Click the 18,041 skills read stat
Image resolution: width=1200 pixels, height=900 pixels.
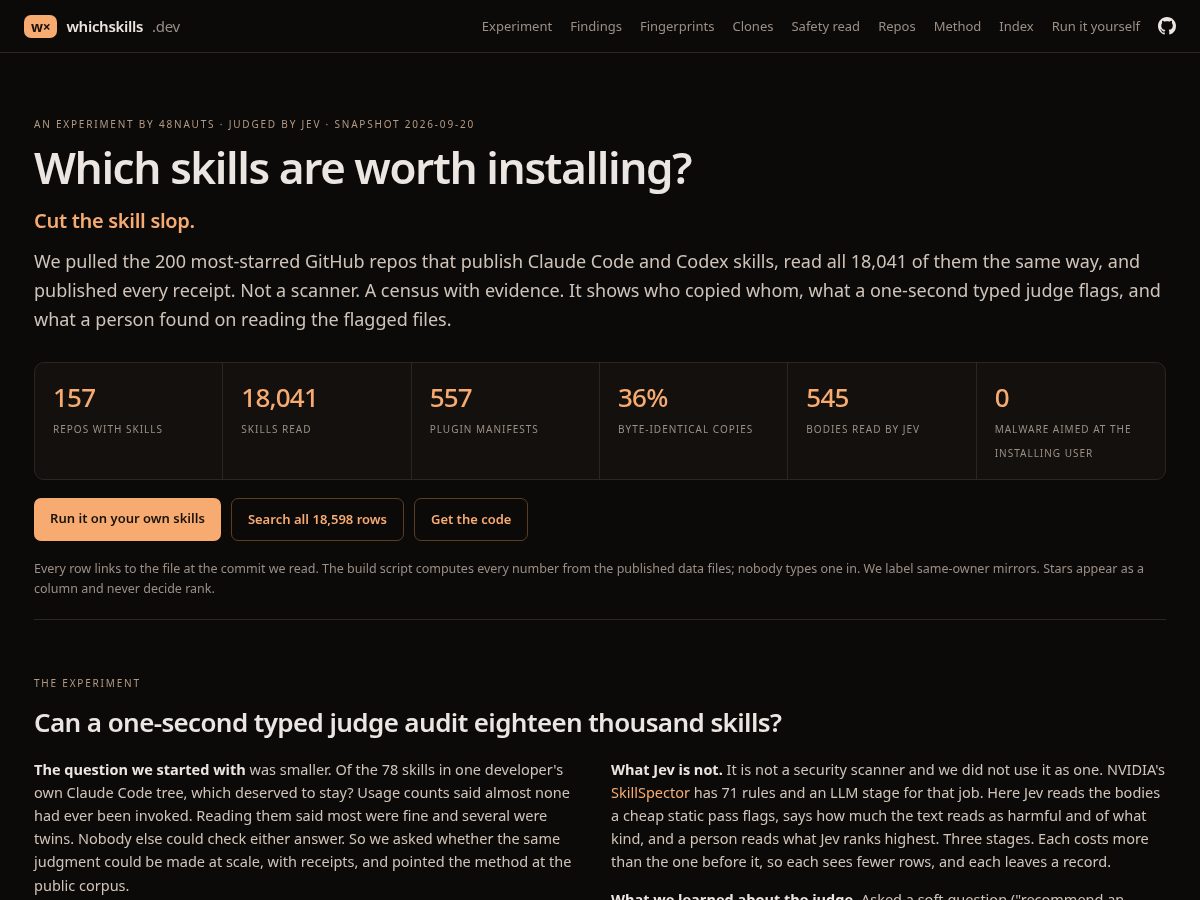click(317, 421)
